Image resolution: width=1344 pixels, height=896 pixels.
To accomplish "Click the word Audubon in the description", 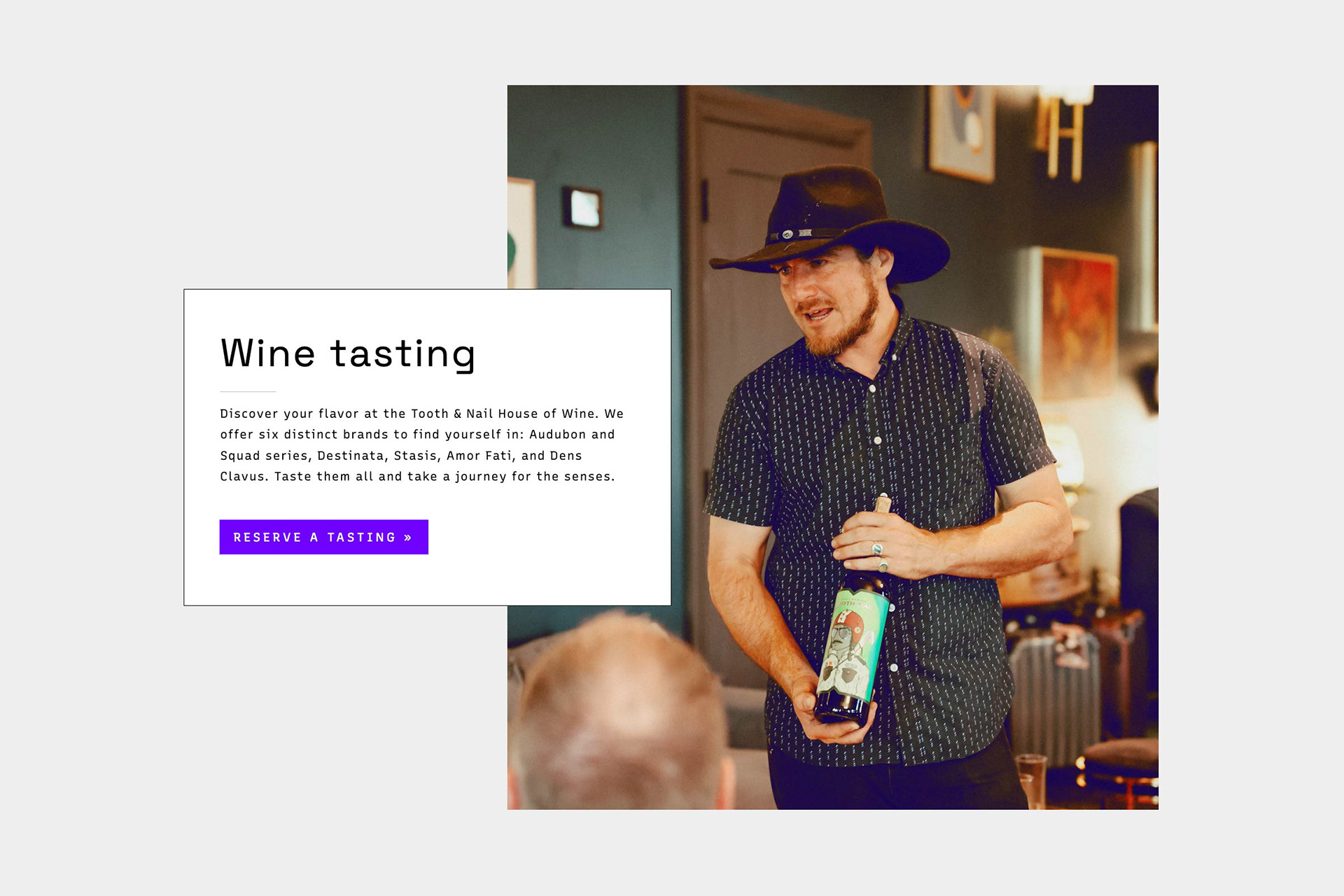I will (x=557, y=435).
